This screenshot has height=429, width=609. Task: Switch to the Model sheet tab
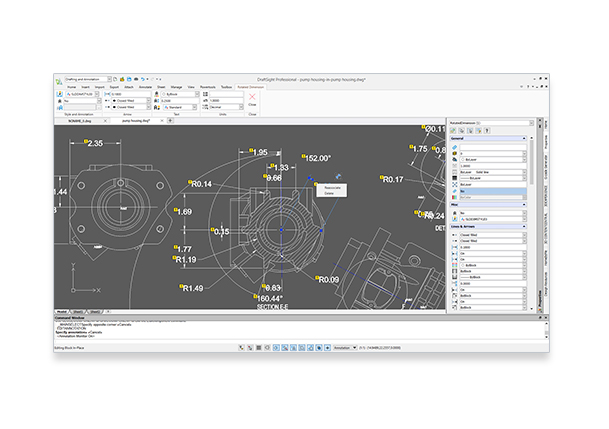62,311
